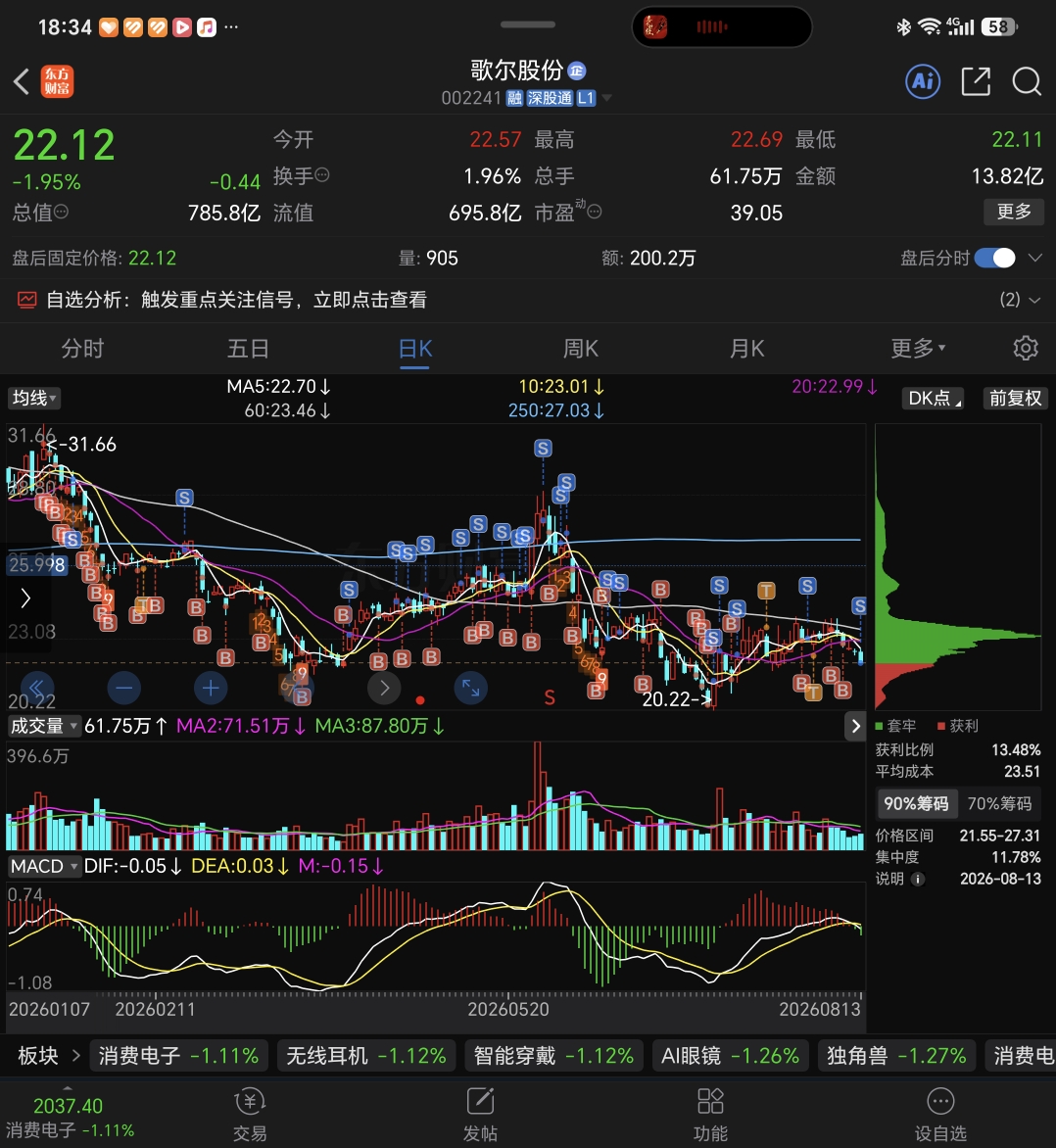Screen dimensions: 1056x1148
Task: Tap the 市盈 info circle icon
Action: coord(595,212)
